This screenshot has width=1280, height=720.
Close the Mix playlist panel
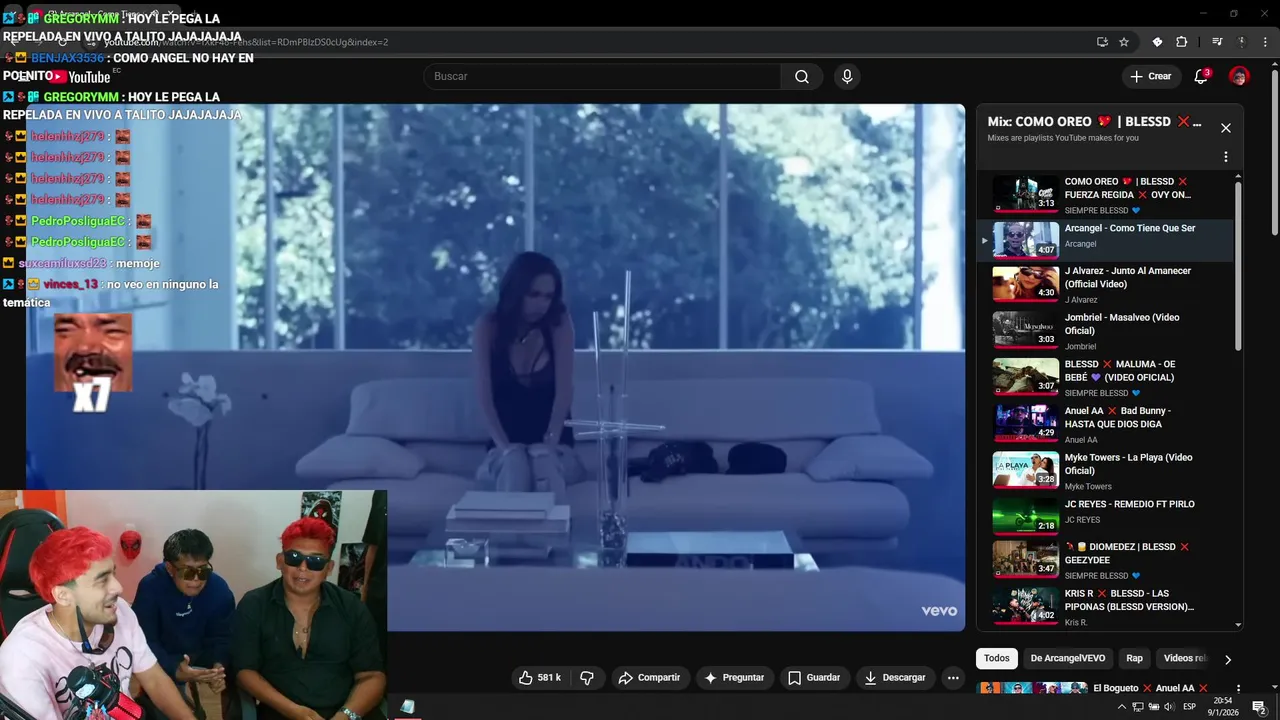coord(1226,128)
